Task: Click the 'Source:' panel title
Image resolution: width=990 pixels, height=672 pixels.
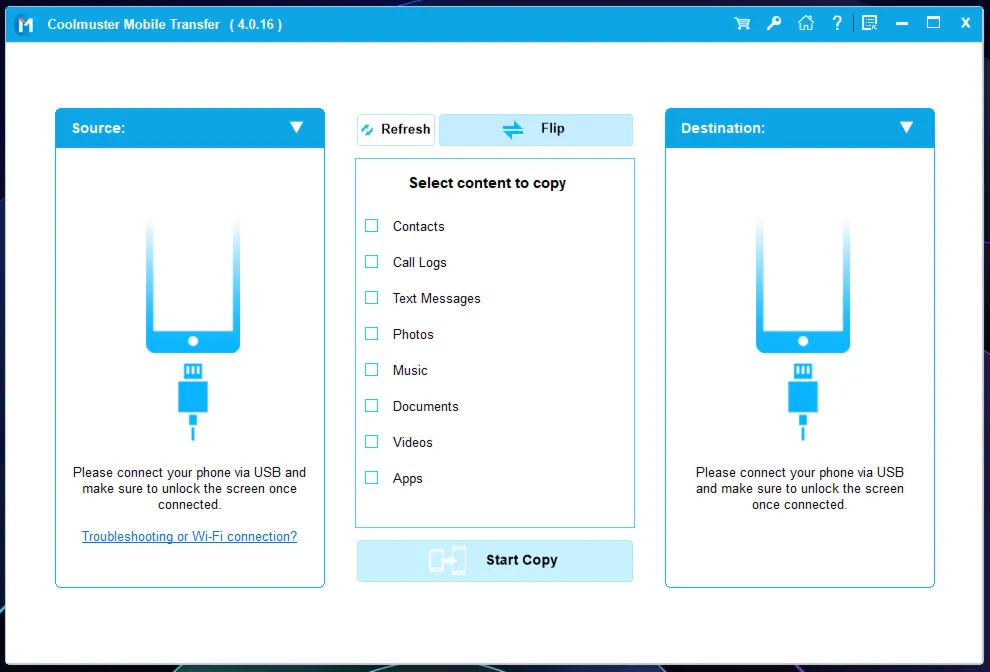Action: (x=98, y=128)
